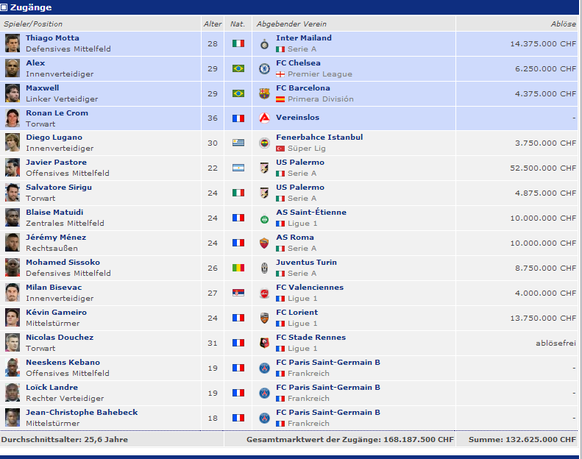Open the Mohamed Sissoko player link
Screen dimensions: 582x459
coord(63,262)
